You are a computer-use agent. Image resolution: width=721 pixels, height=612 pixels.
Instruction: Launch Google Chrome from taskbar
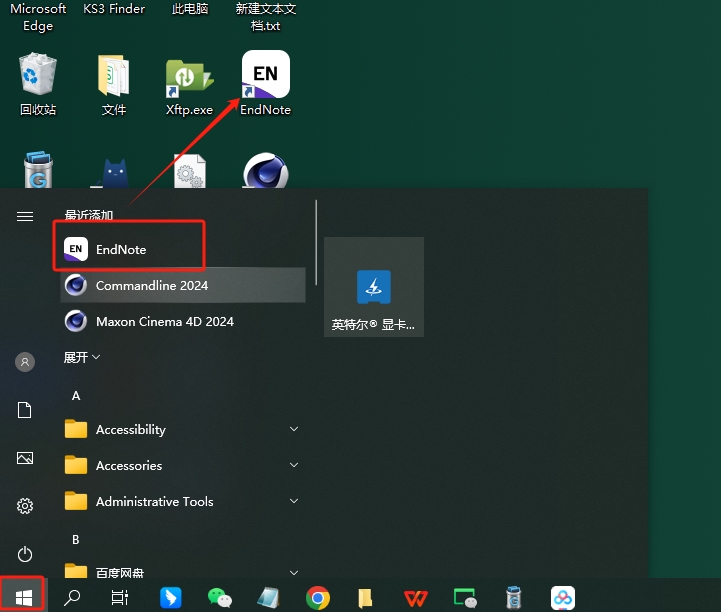[x=318, y=598]
